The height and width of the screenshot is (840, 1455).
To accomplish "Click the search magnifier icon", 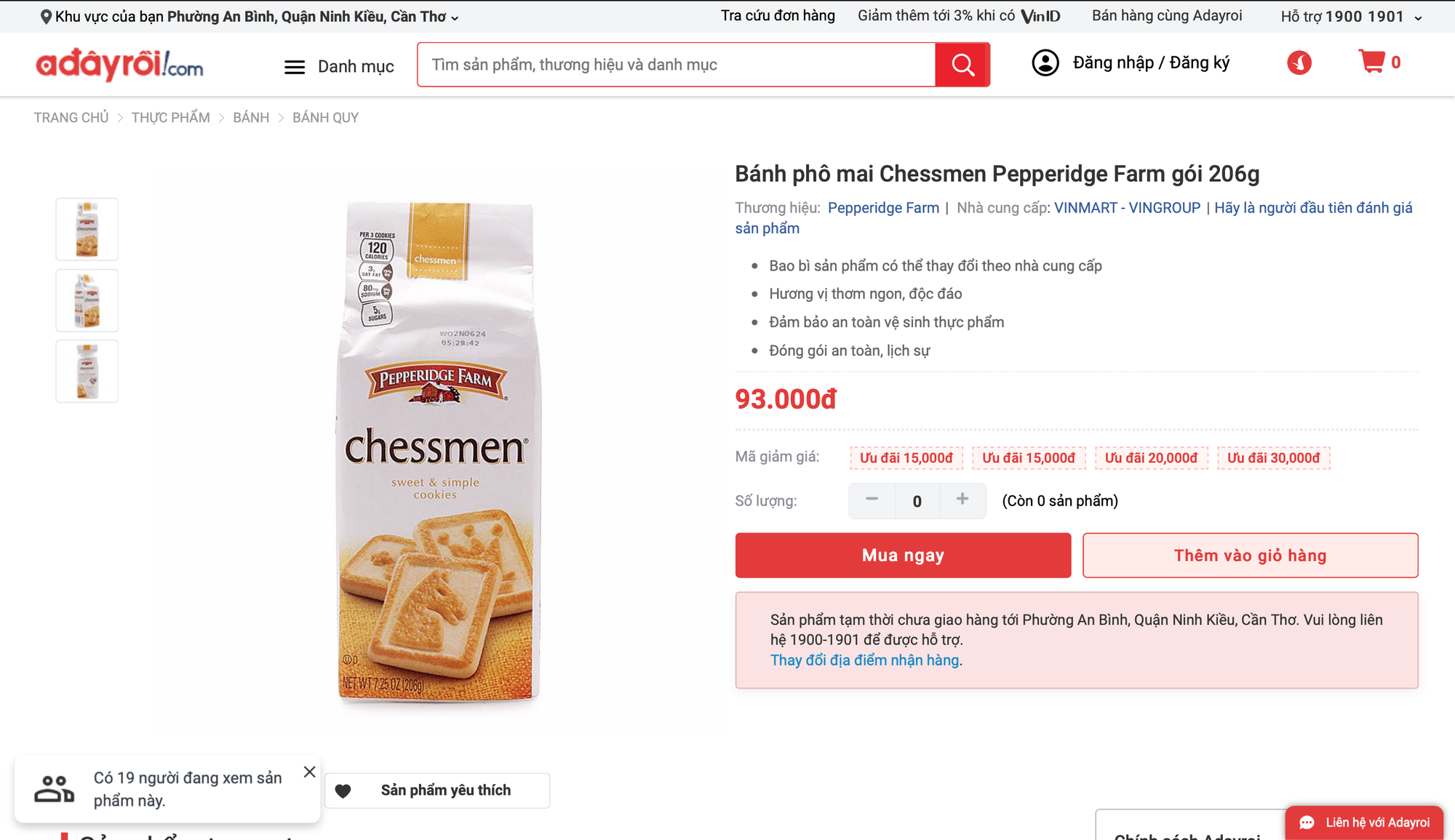I will coord(962,64).
